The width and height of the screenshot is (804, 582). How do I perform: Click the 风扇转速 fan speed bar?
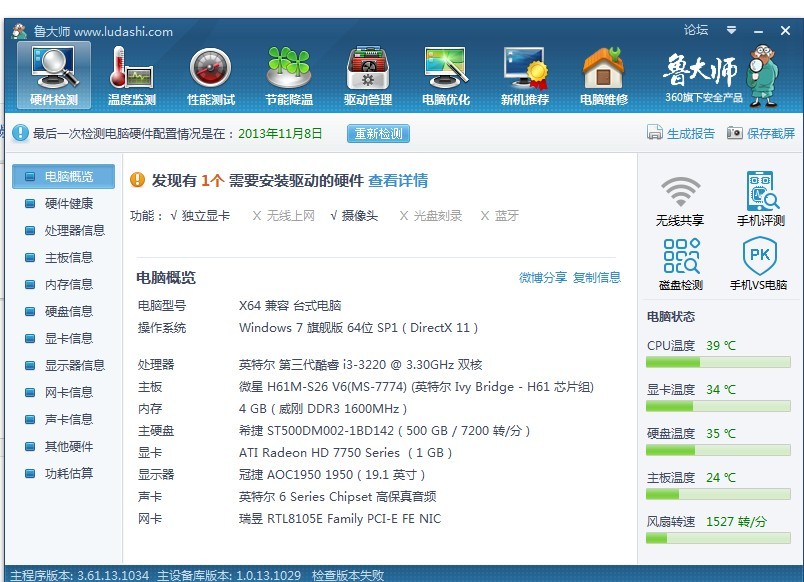click(718, 538)
